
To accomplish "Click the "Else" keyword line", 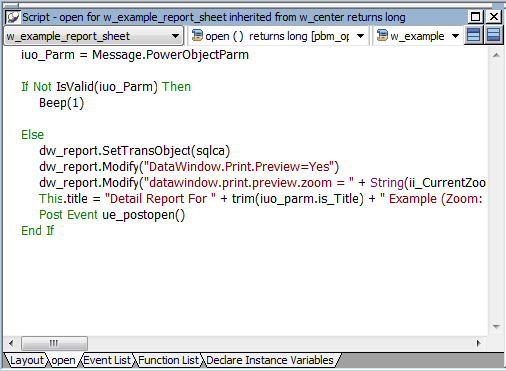I will 32,135.
